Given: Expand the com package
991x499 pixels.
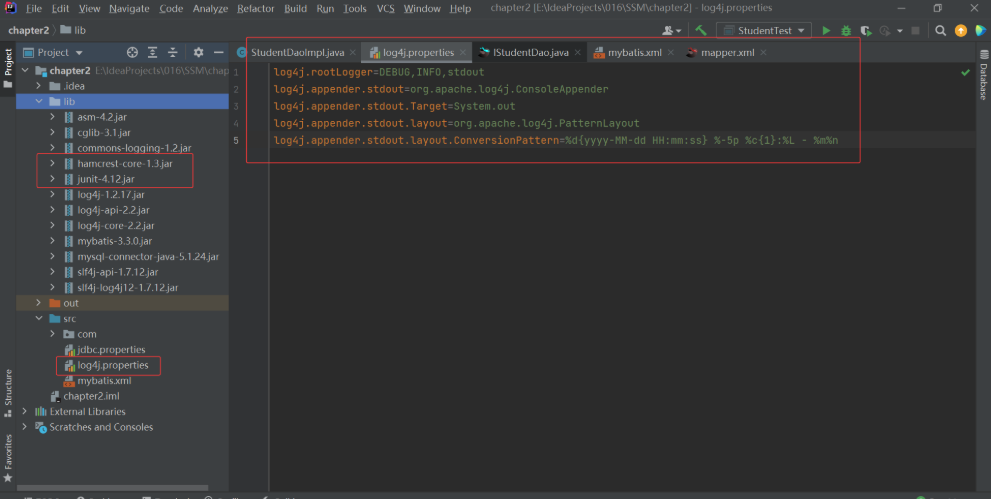Looking at the screenshot, I should coord(52,334).
